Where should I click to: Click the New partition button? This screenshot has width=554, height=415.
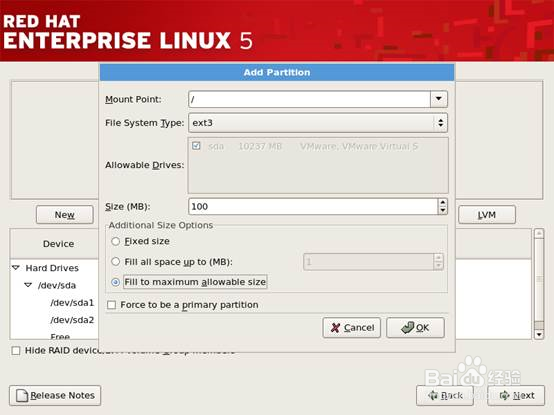(x=65, y=215)
